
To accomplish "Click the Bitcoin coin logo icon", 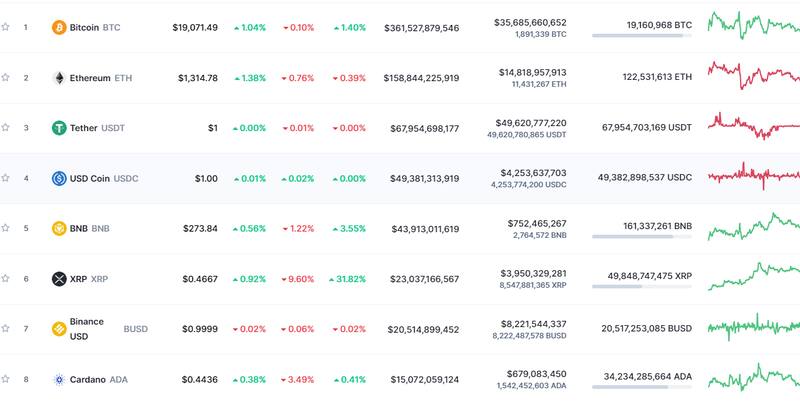I will click(59, 27).
